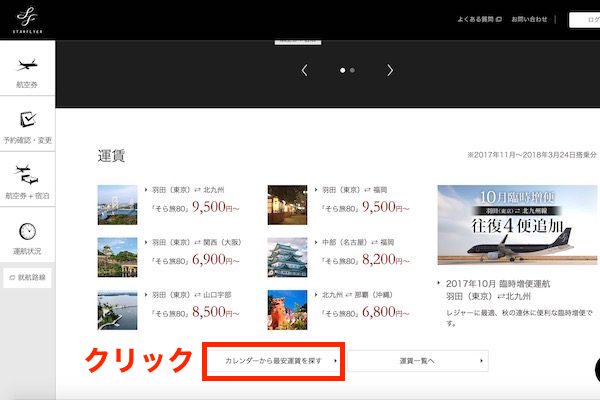600x400 pixels.
Task: Select 航空券＋宿泊 sidebar icon
Action: click(x=27, y=175)
